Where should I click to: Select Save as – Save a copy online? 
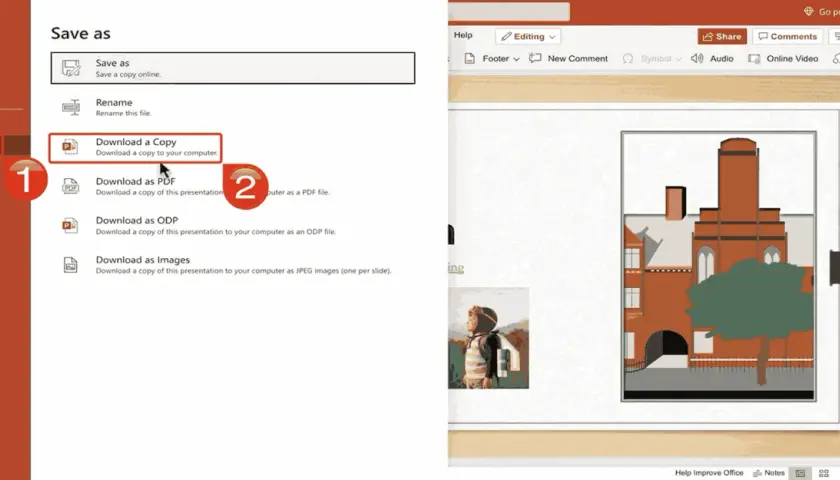click(x=233, y=68)
